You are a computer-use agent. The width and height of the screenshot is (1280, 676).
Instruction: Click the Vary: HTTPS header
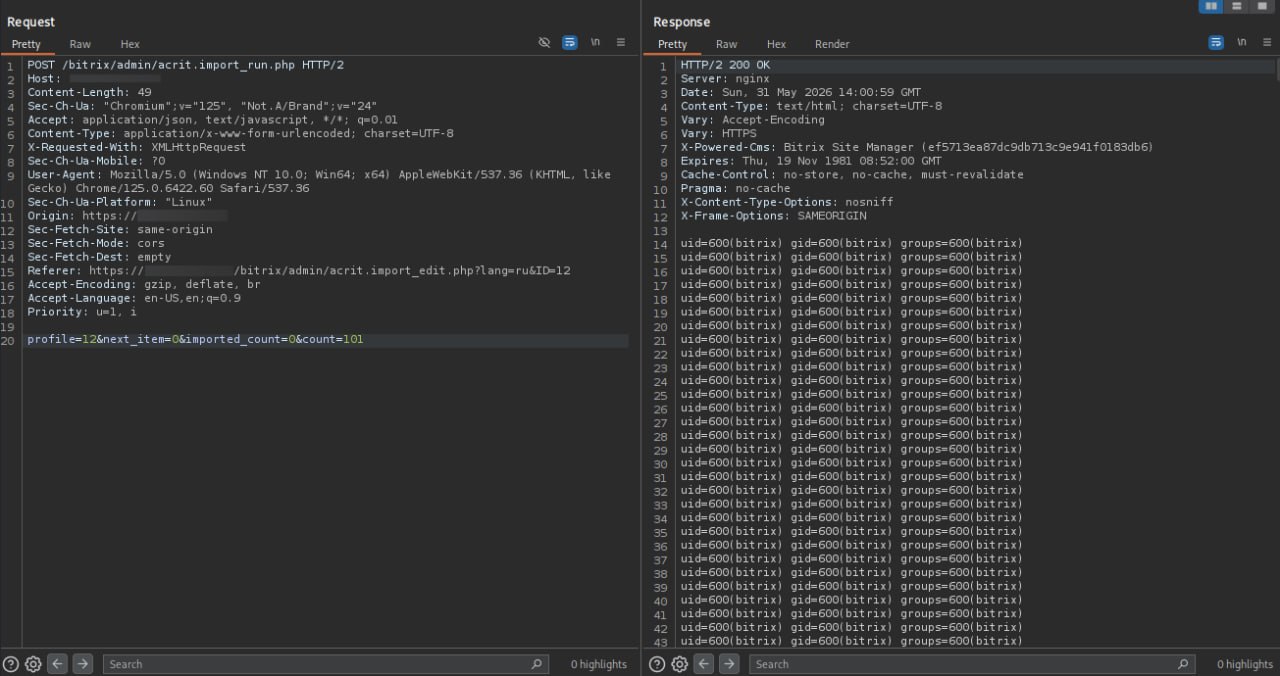pyautogui.click(x=719, y=133)
